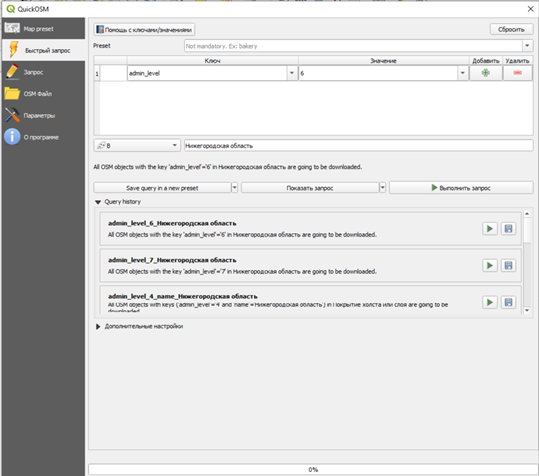Switch to the Запрос tab
The height and width of the screenshot is (476, 539).
(x=43, y=72)
